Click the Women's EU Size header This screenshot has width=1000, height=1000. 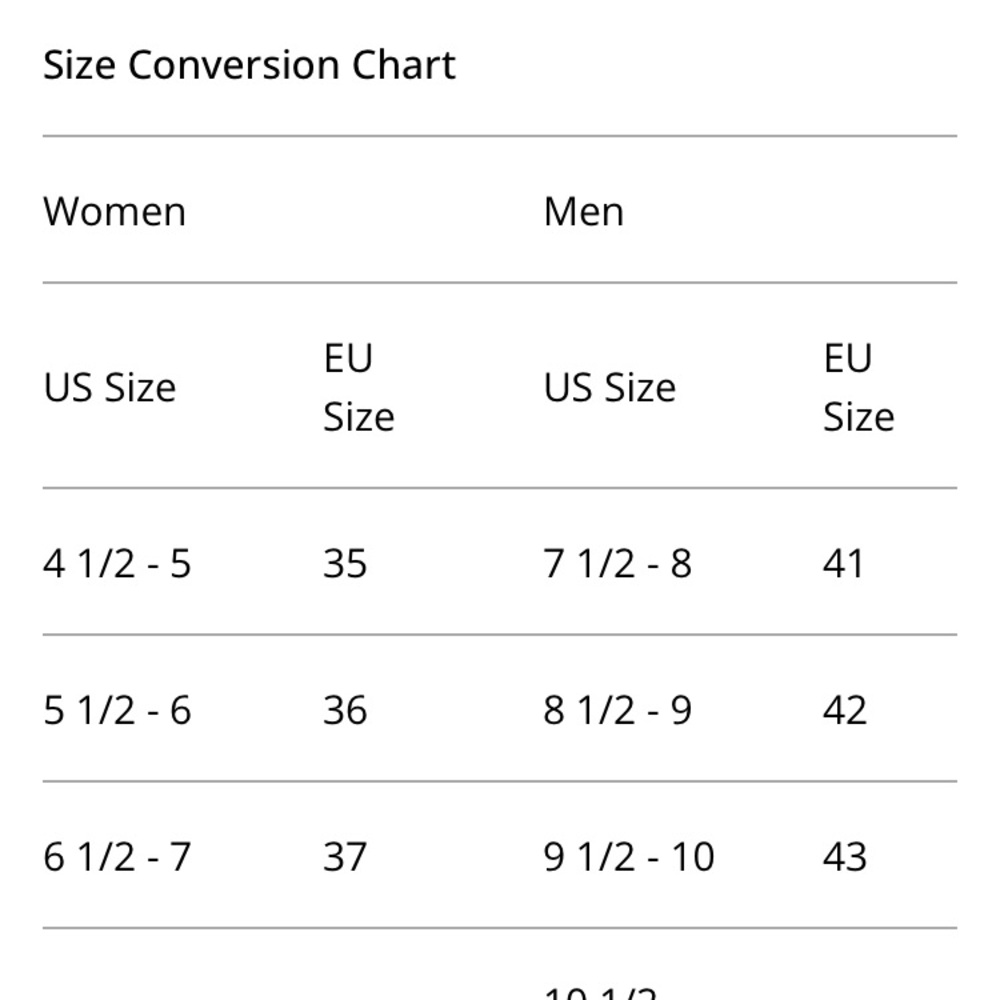point(359,387)
